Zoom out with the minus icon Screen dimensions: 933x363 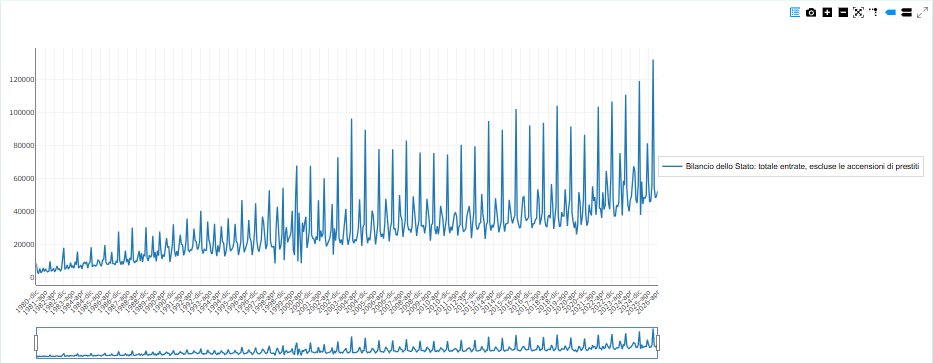843,12
